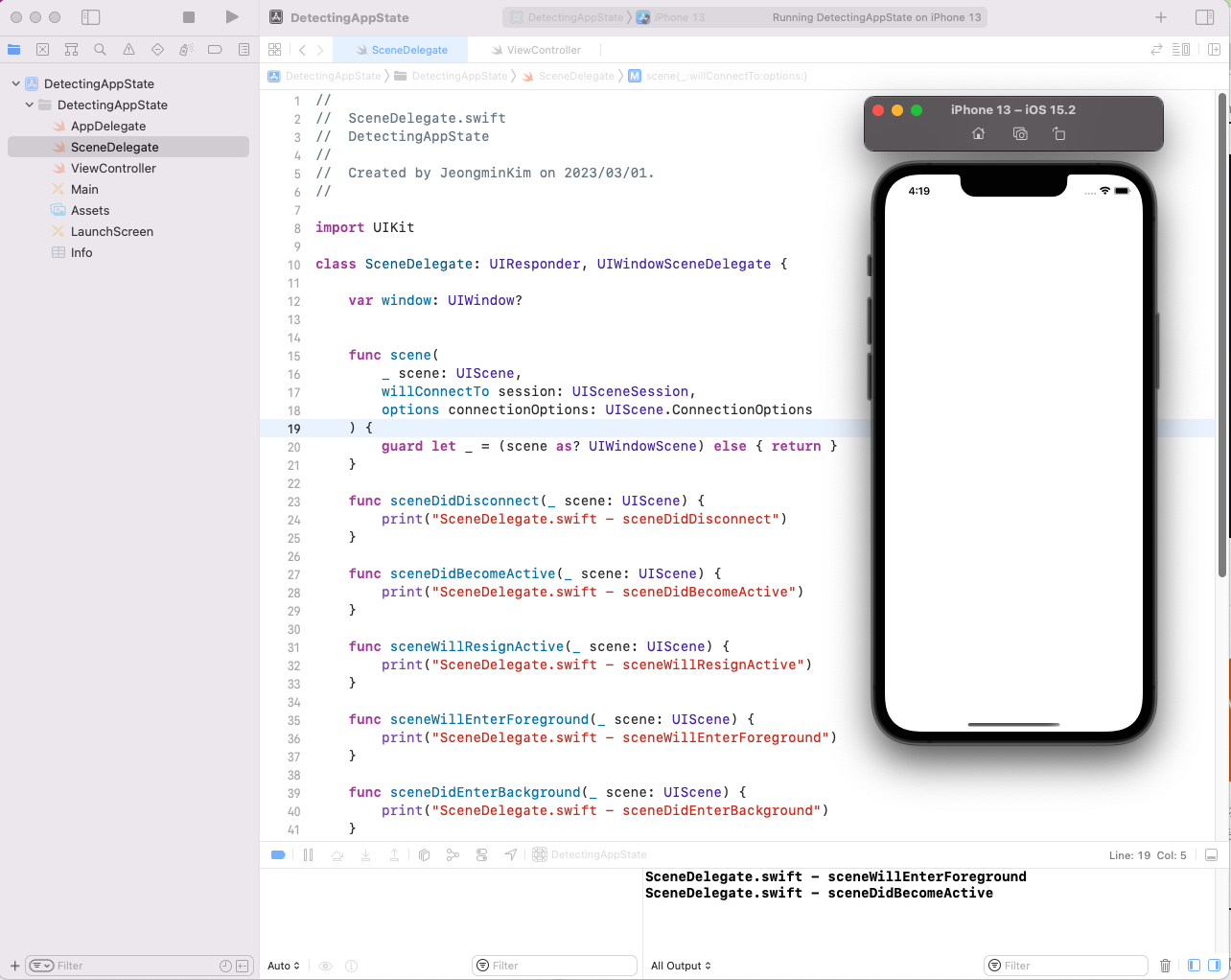The height and width of the screenshot is (980, 1231).
Task: Toggle code review mode arrows icon
Action: tap(1156, 50)
